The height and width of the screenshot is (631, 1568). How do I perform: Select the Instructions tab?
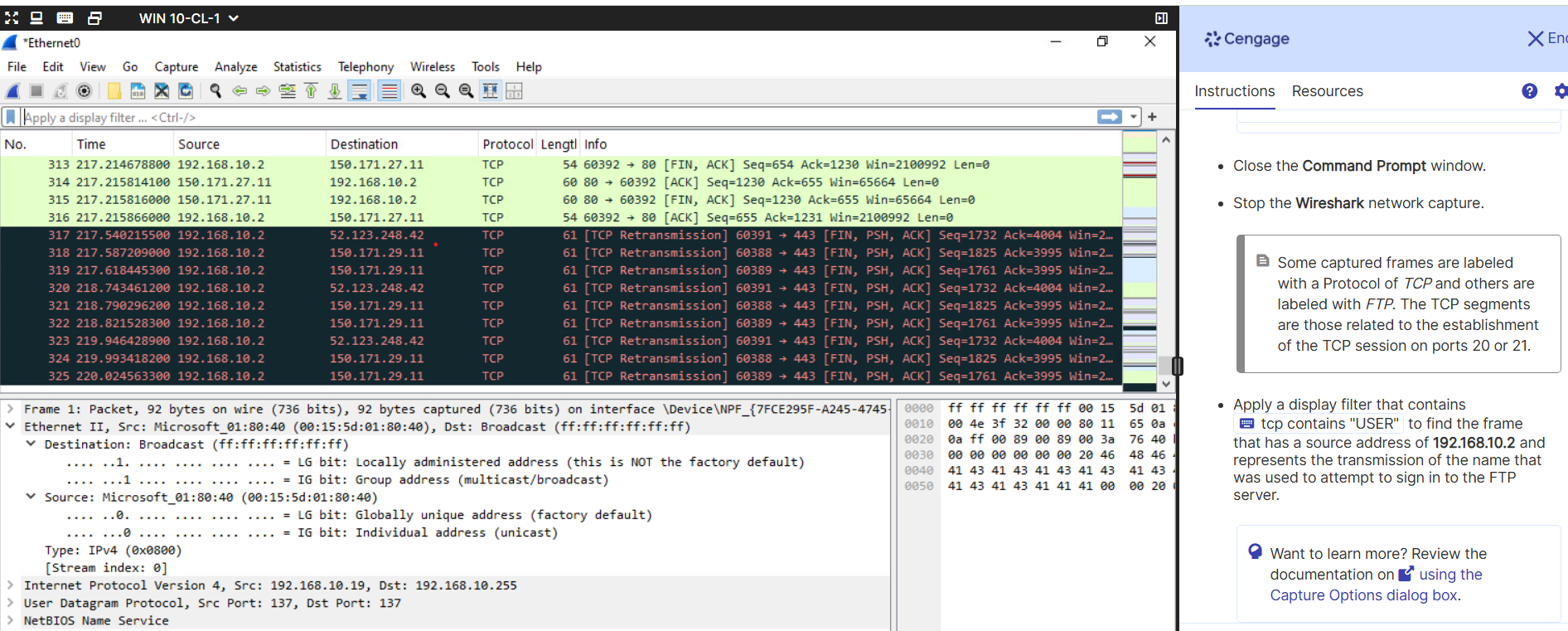(x=1235, y=91)
